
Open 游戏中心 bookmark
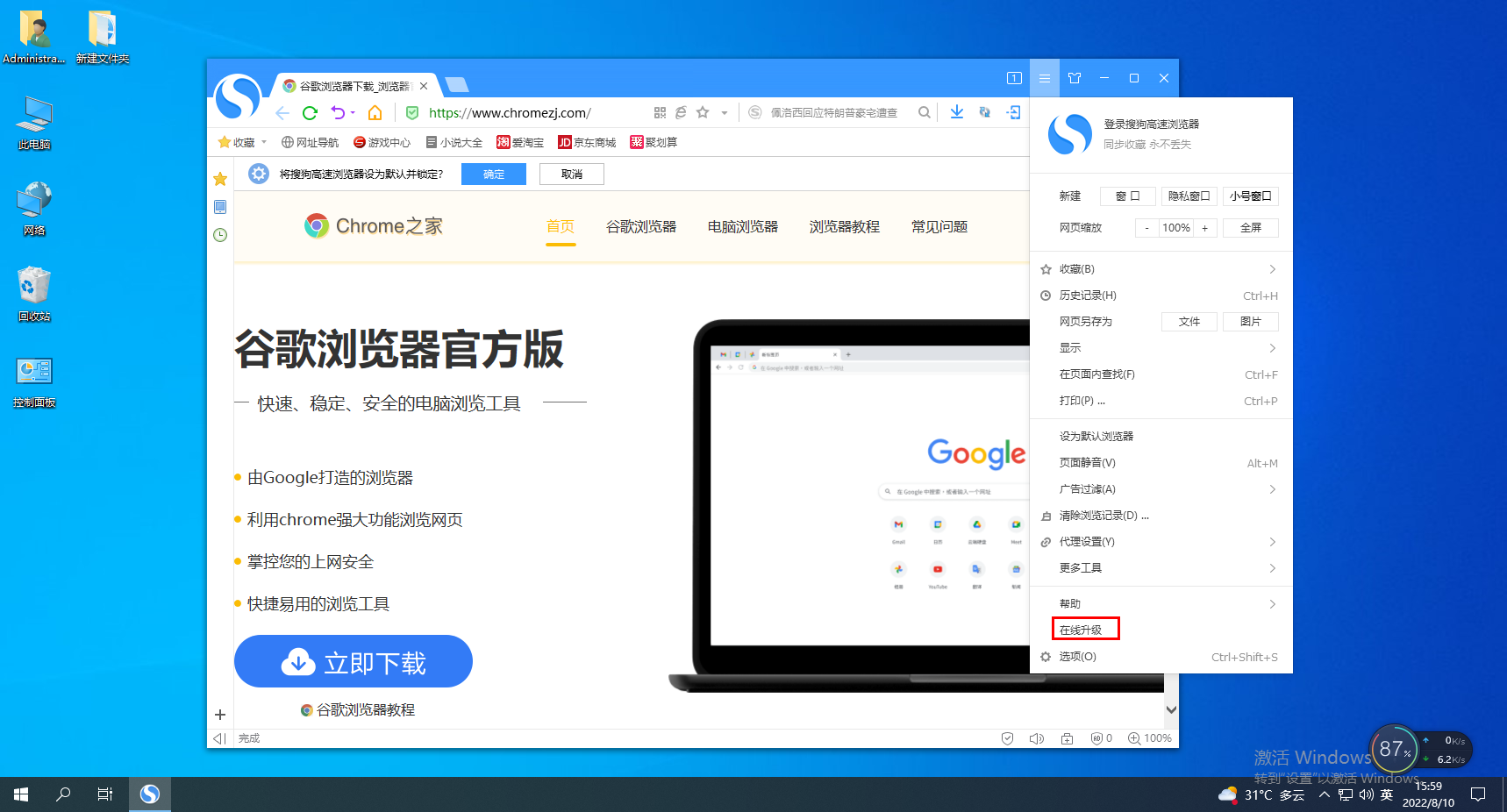382,142
